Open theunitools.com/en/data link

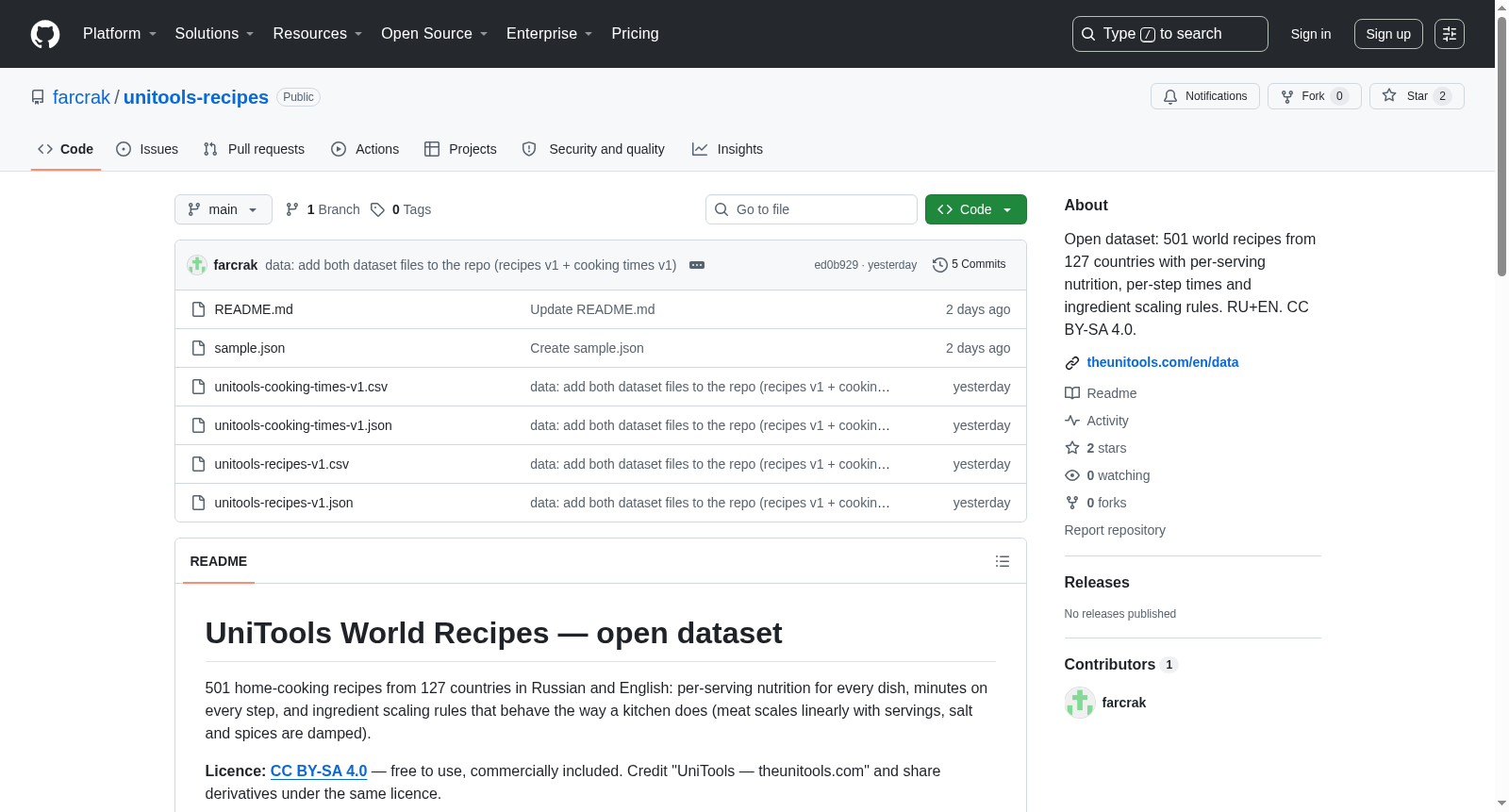(1163, 362)
